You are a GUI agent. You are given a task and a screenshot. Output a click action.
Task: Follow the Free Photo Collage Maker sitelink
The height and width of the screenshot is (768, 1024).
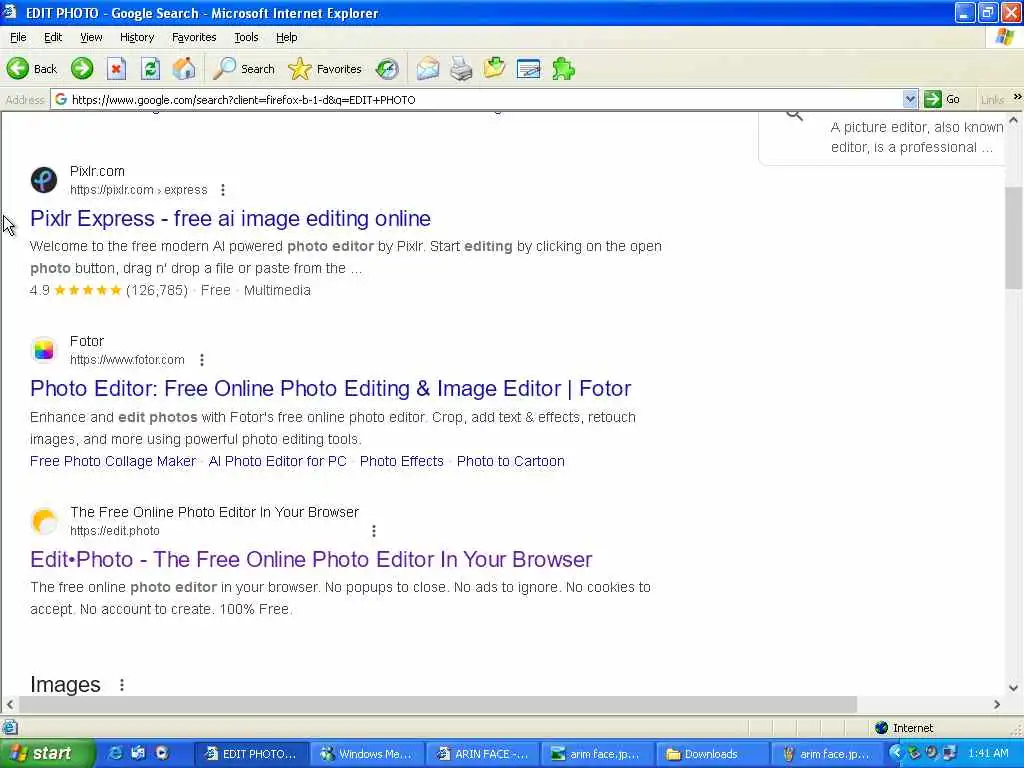point(113,461)
